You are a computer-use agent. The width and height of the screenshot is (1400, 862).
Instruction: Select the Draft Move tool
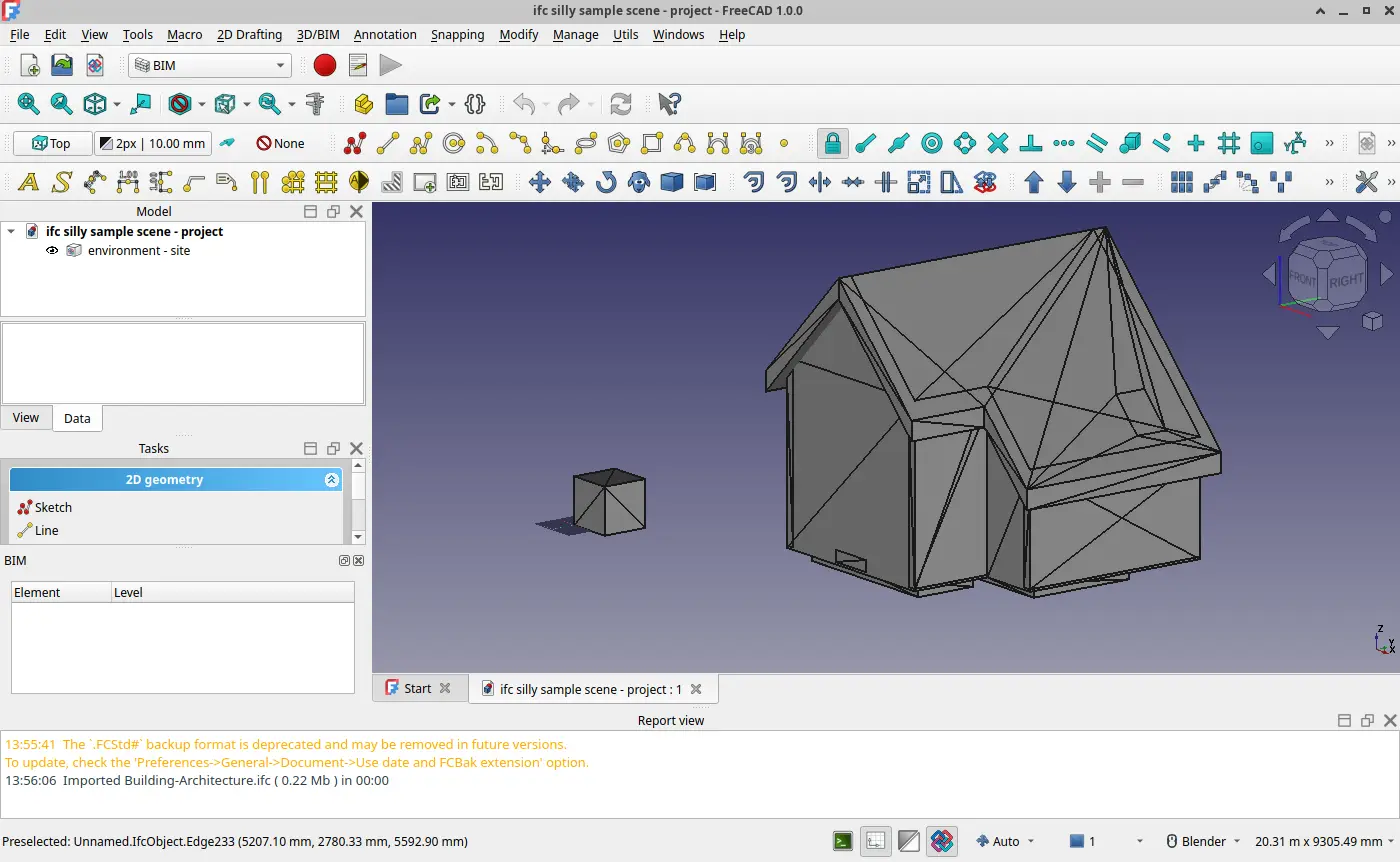[540, 182]
